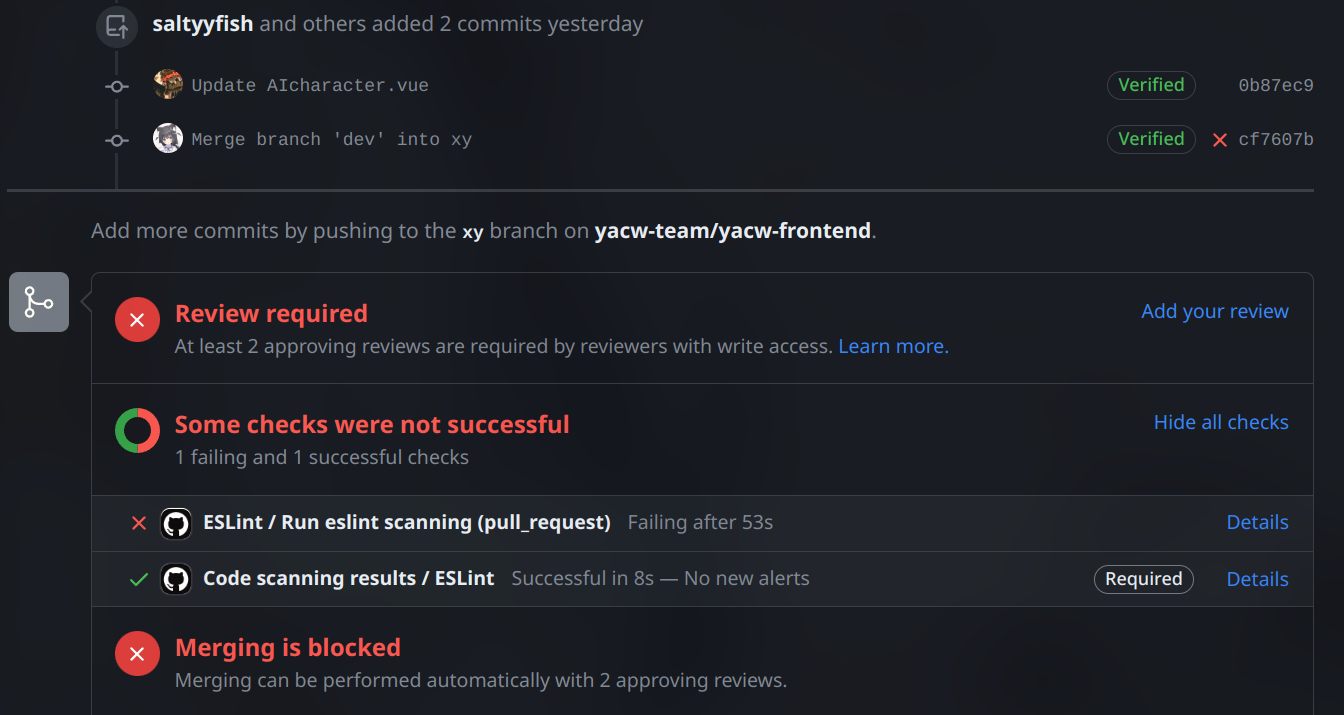1344x715 pixels.
Task: Click the git merge icon box
Action: pyautogui.click(x=39, y=302)
